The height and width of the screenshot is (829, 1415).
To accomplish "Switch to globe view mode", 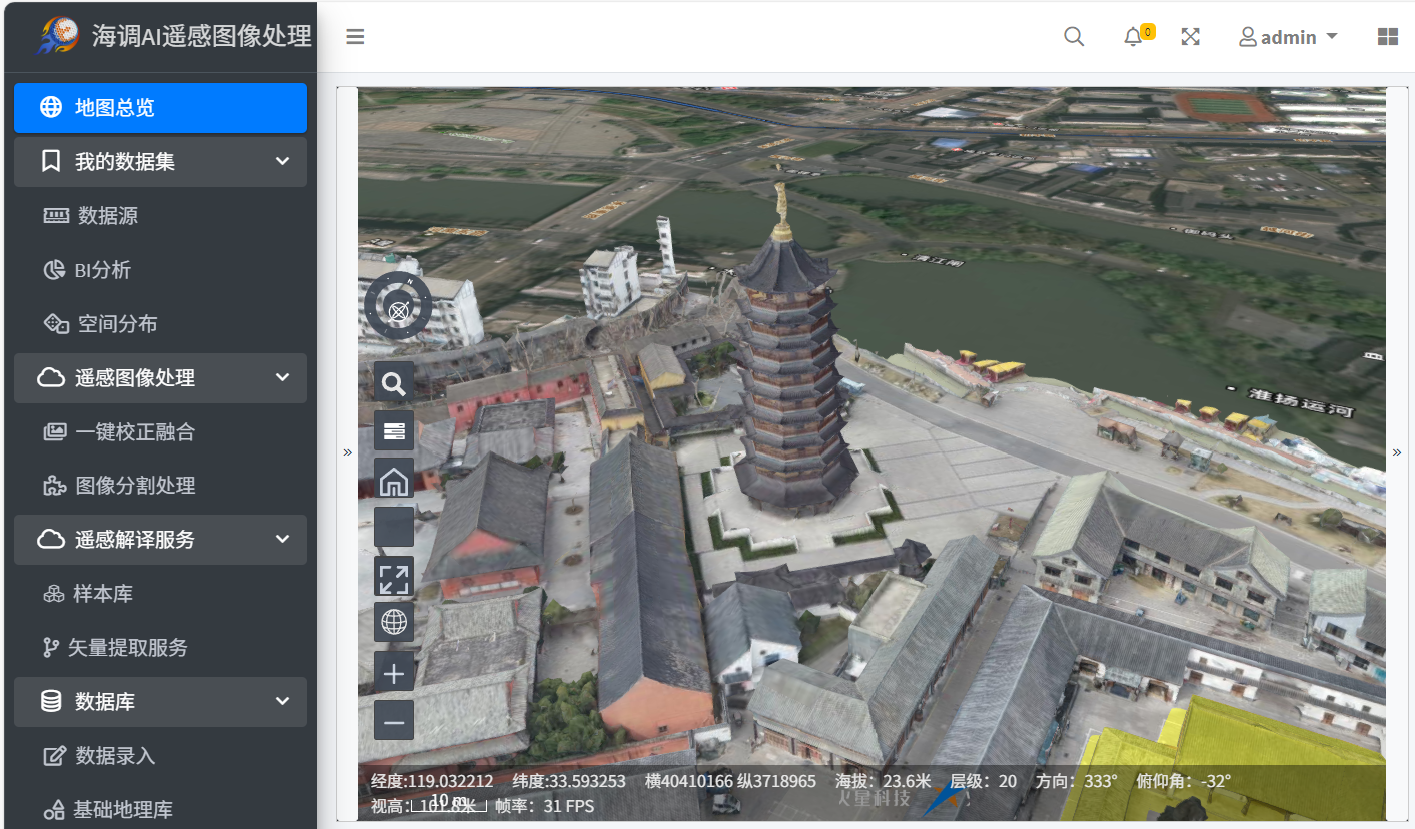I will pyautogui.click(x=394, y=623).
